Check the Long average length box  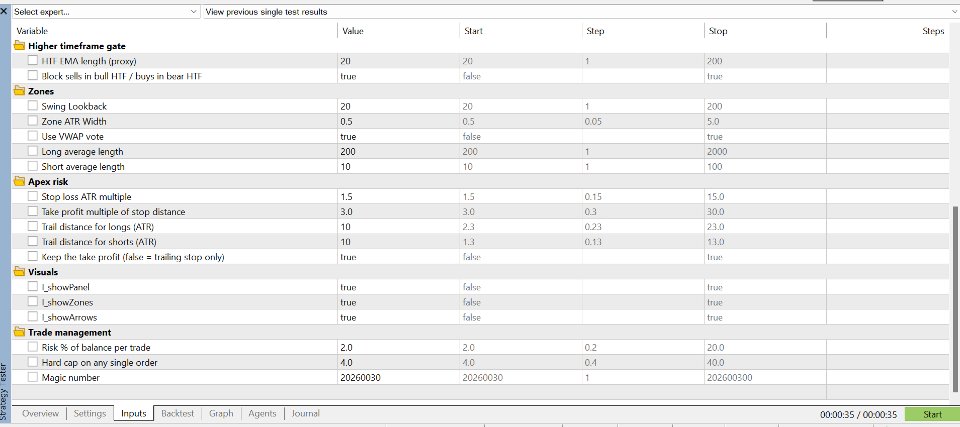tap(32, 151)
